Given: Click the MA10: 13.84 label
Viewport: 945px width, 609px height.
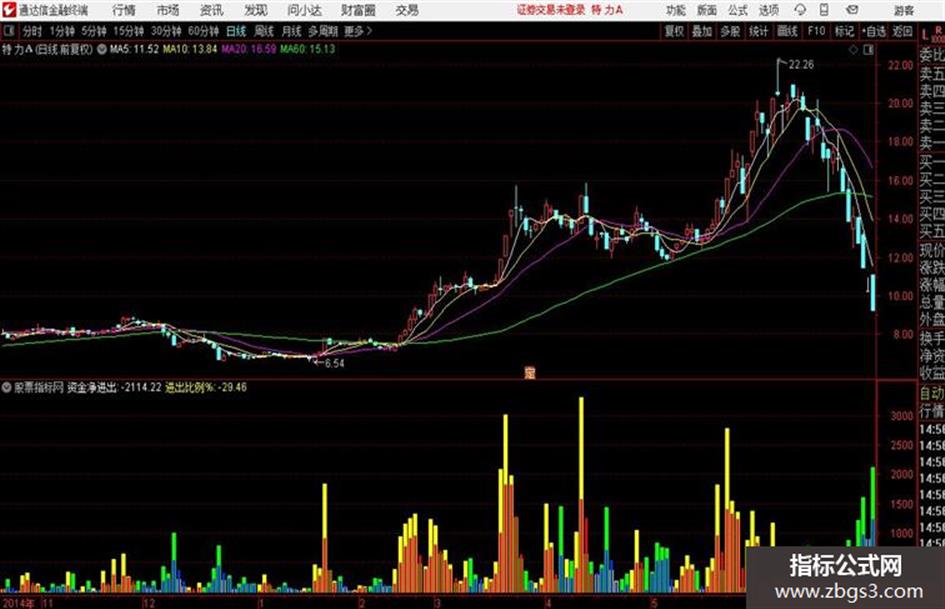Looking at the screenshot, I should [190, 49].
